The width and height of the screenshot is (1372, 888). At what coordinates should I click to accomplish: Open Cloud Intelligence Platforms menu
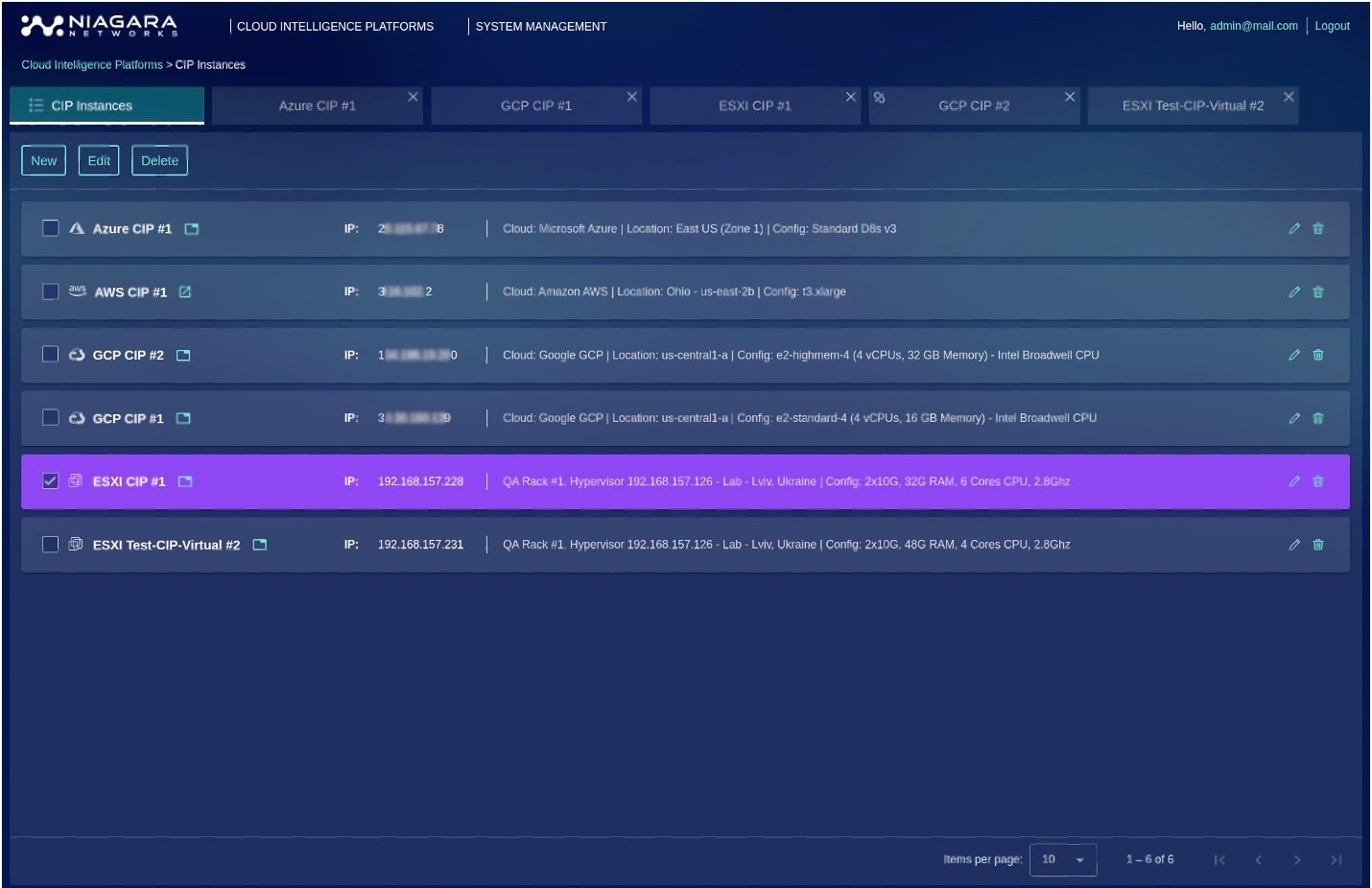[335, 27]
